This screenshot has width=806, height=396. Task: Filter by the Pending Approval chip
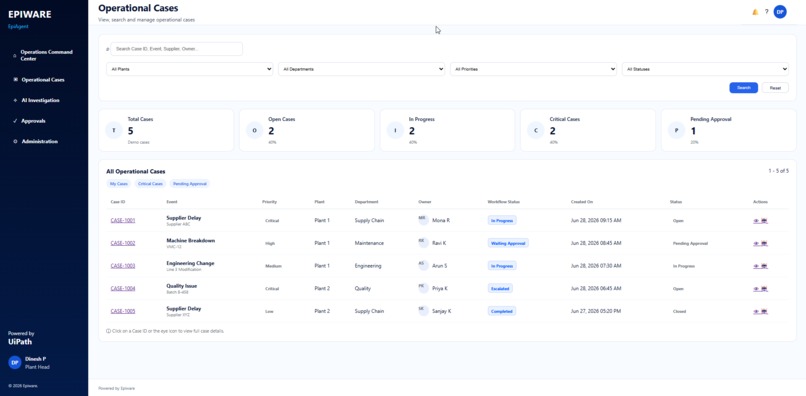(190, 184)
